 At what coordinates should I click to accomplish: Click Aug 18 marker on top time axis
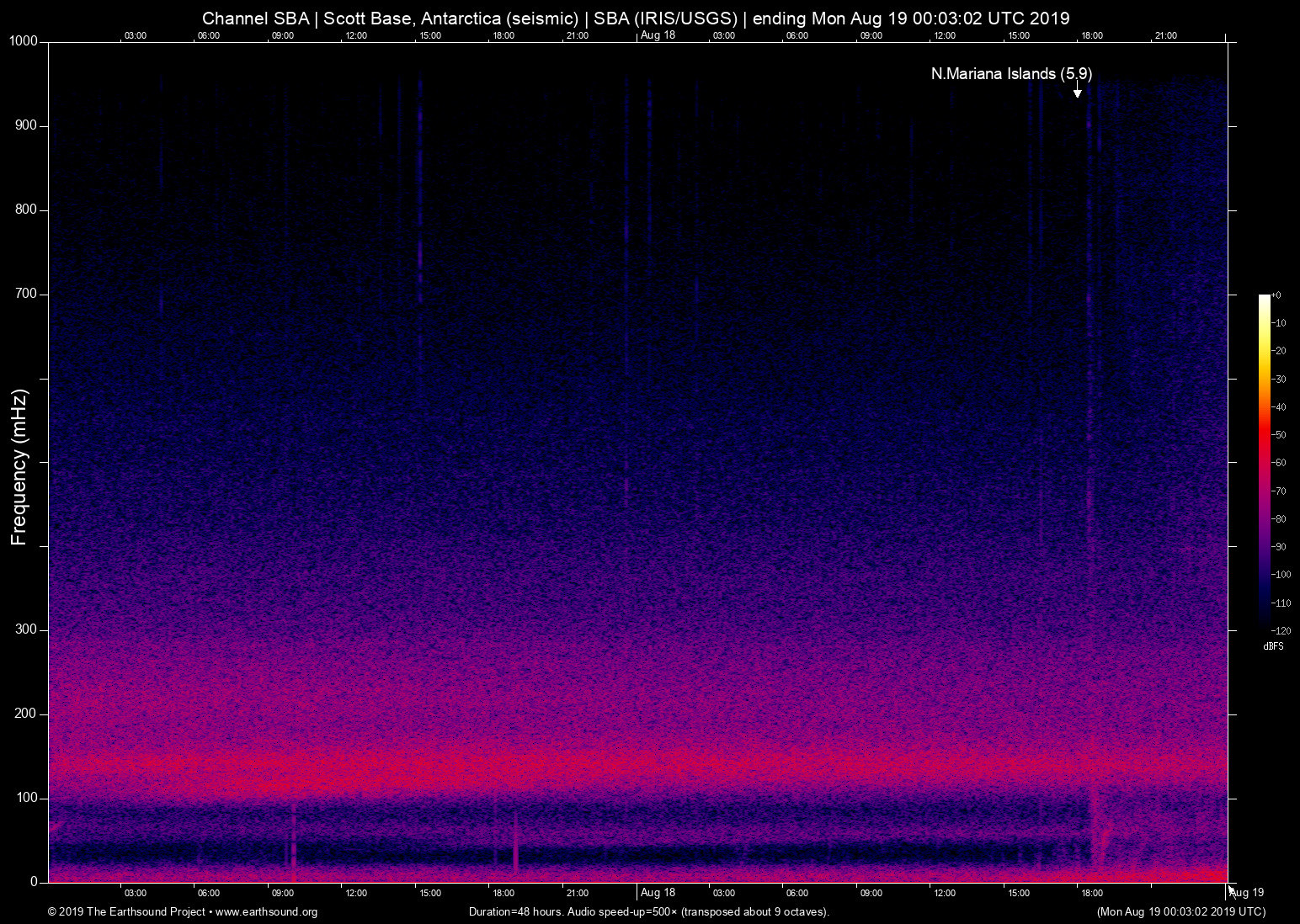(x=658, y=35)
